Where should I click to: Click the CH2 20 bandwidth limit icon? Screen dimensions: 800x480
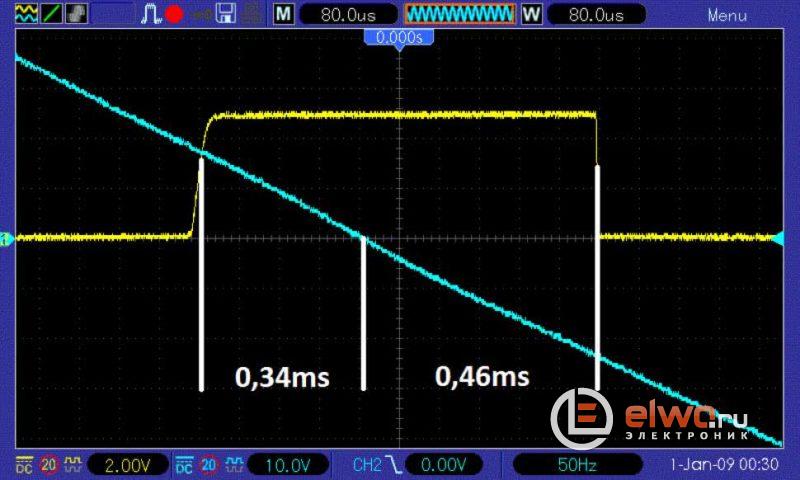[x=208, y=464]
